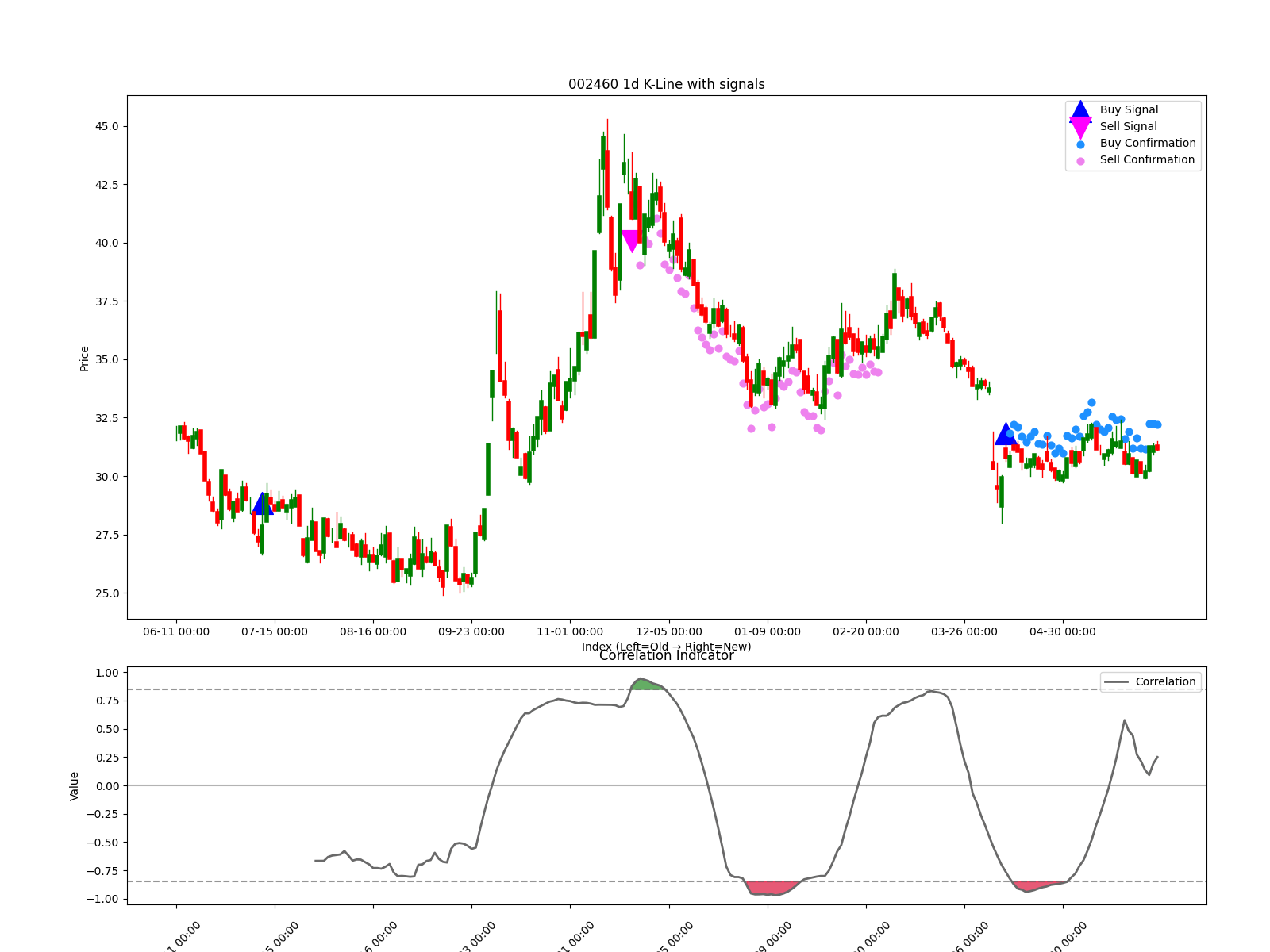
Task: Select the blue buy triangle after 03-26
Action: [x=1006, y=434]
